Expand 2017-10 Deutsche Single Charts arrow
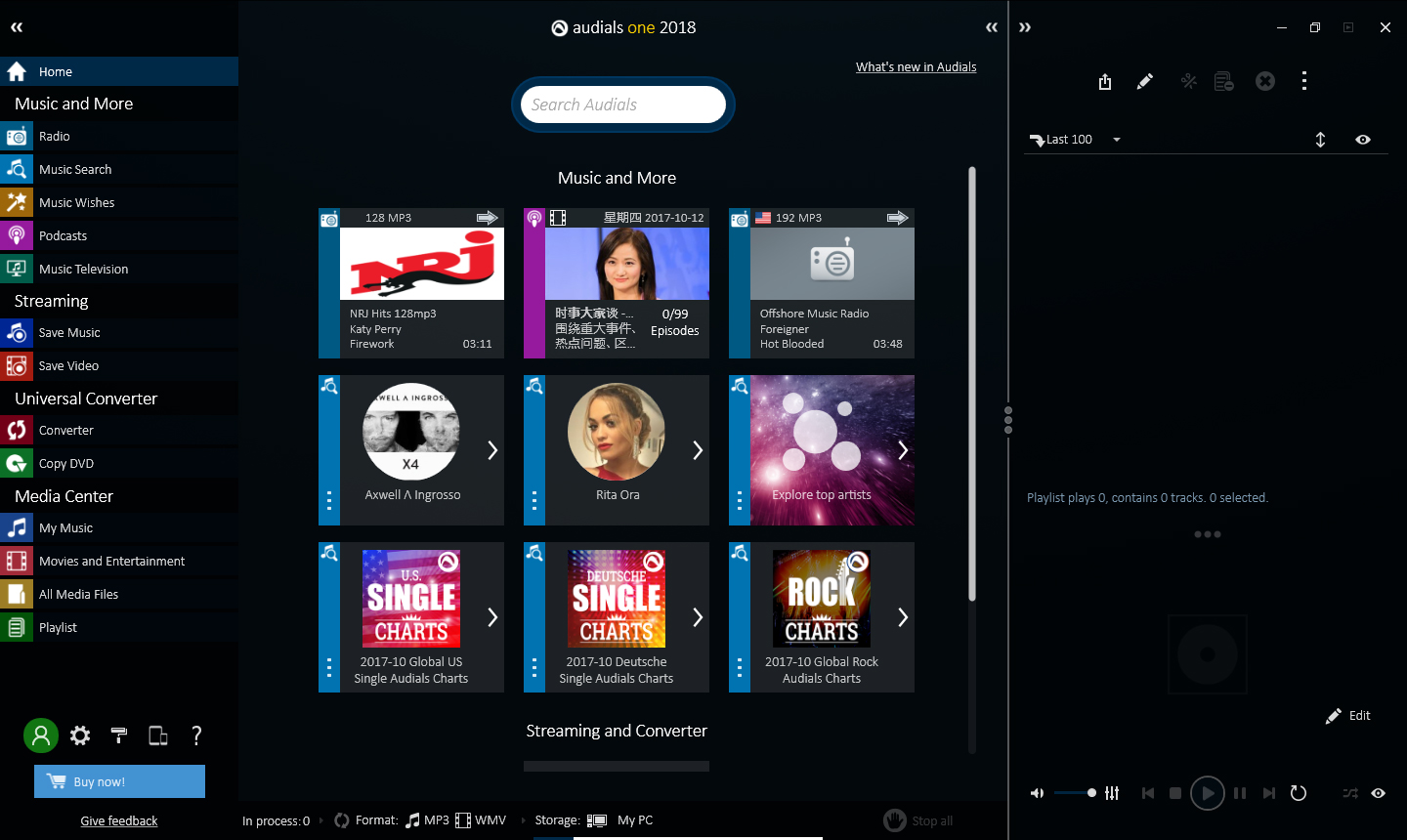Viewport: 1407px width, 840px height. [698, 617]
